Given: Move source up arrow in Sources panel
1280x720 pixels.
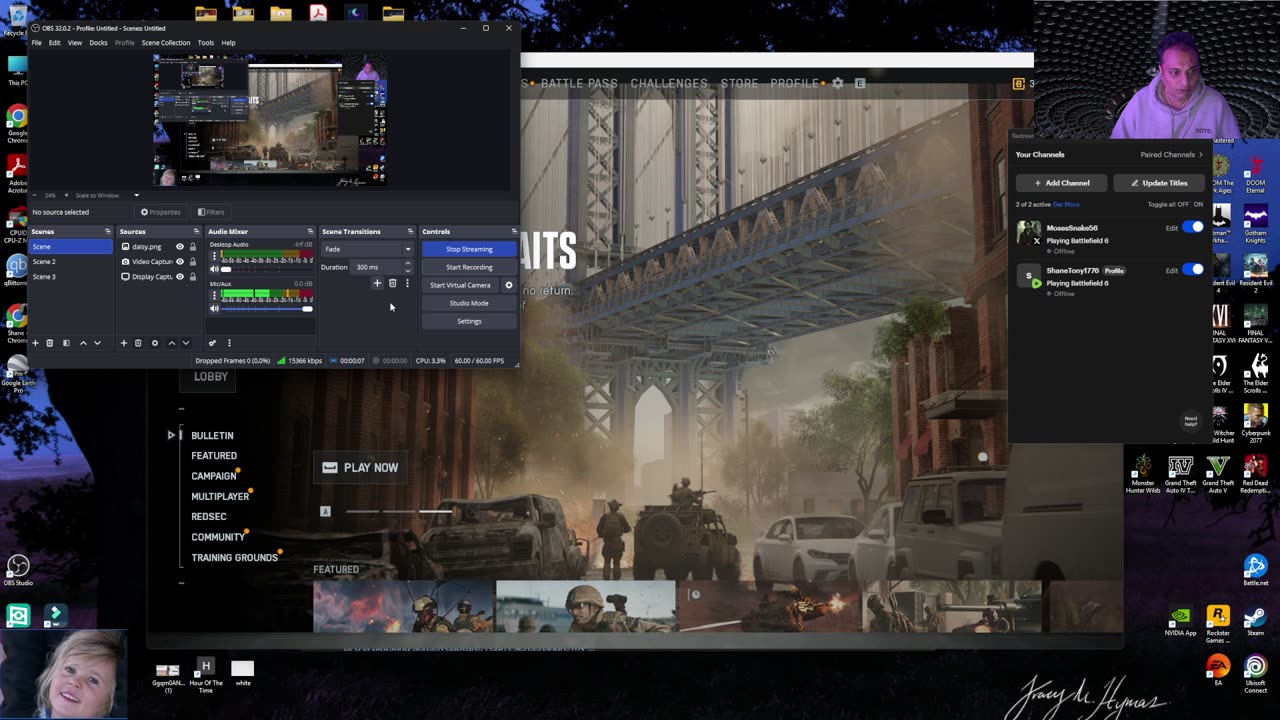Looking at the screenshot, I should coord(171,343).
